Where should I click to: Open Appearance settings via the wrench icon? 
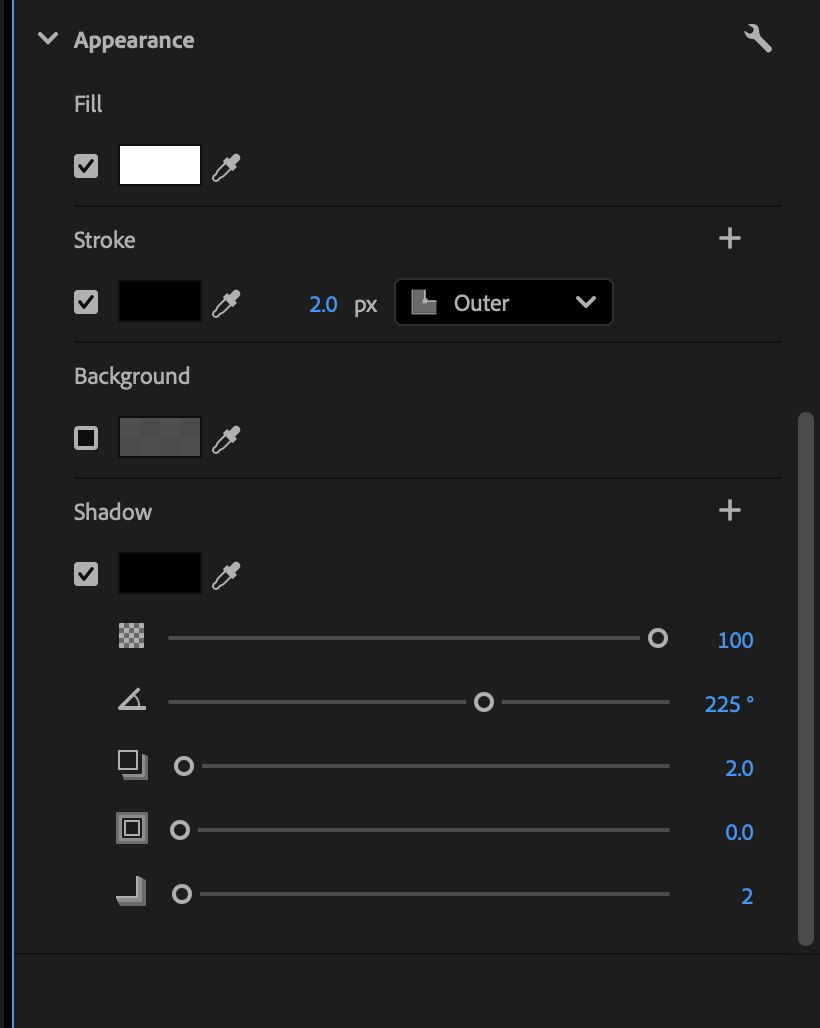(758, 38)
